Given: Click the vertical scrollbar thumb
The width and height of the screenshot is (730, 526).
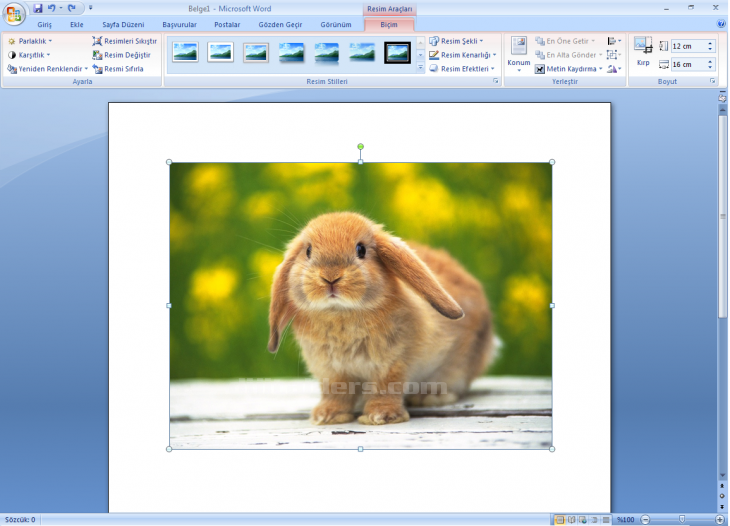Looking at the screenshot, I should click(723, 216).
